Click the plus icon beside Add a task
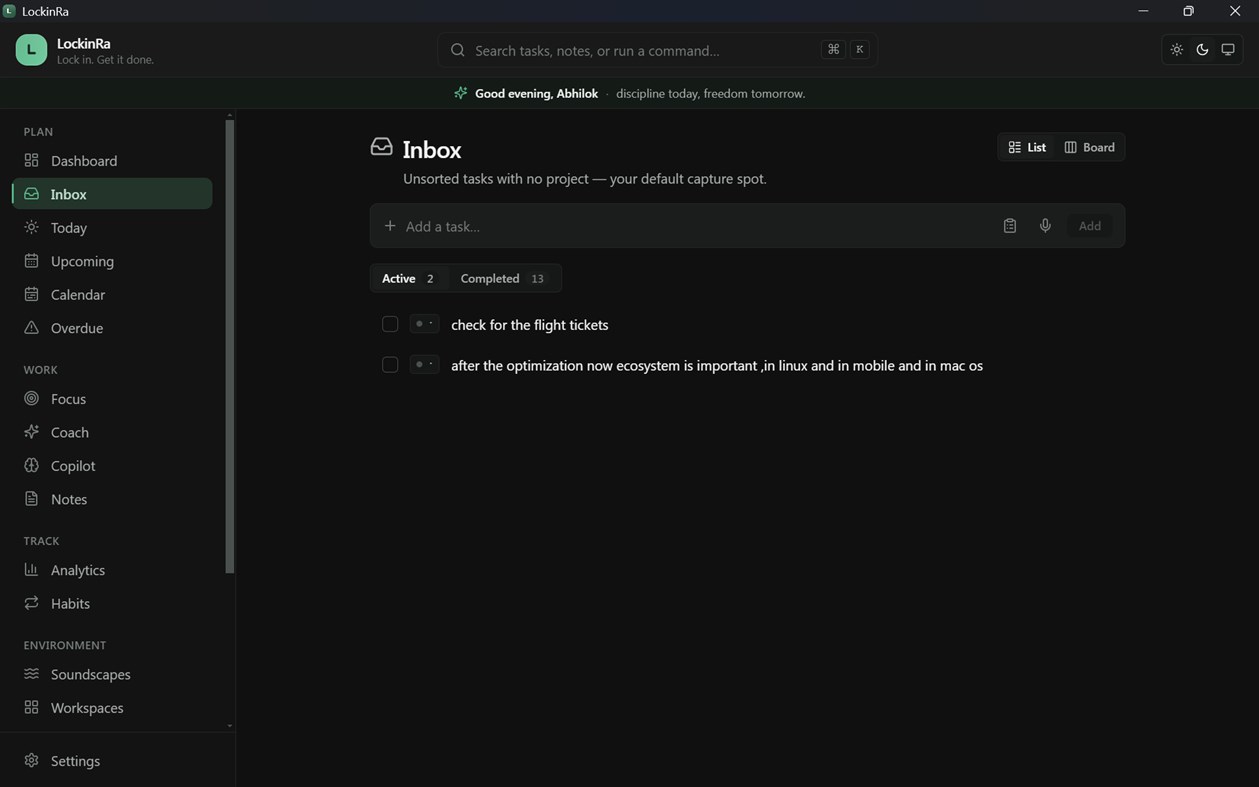 (x=390, y=226)
